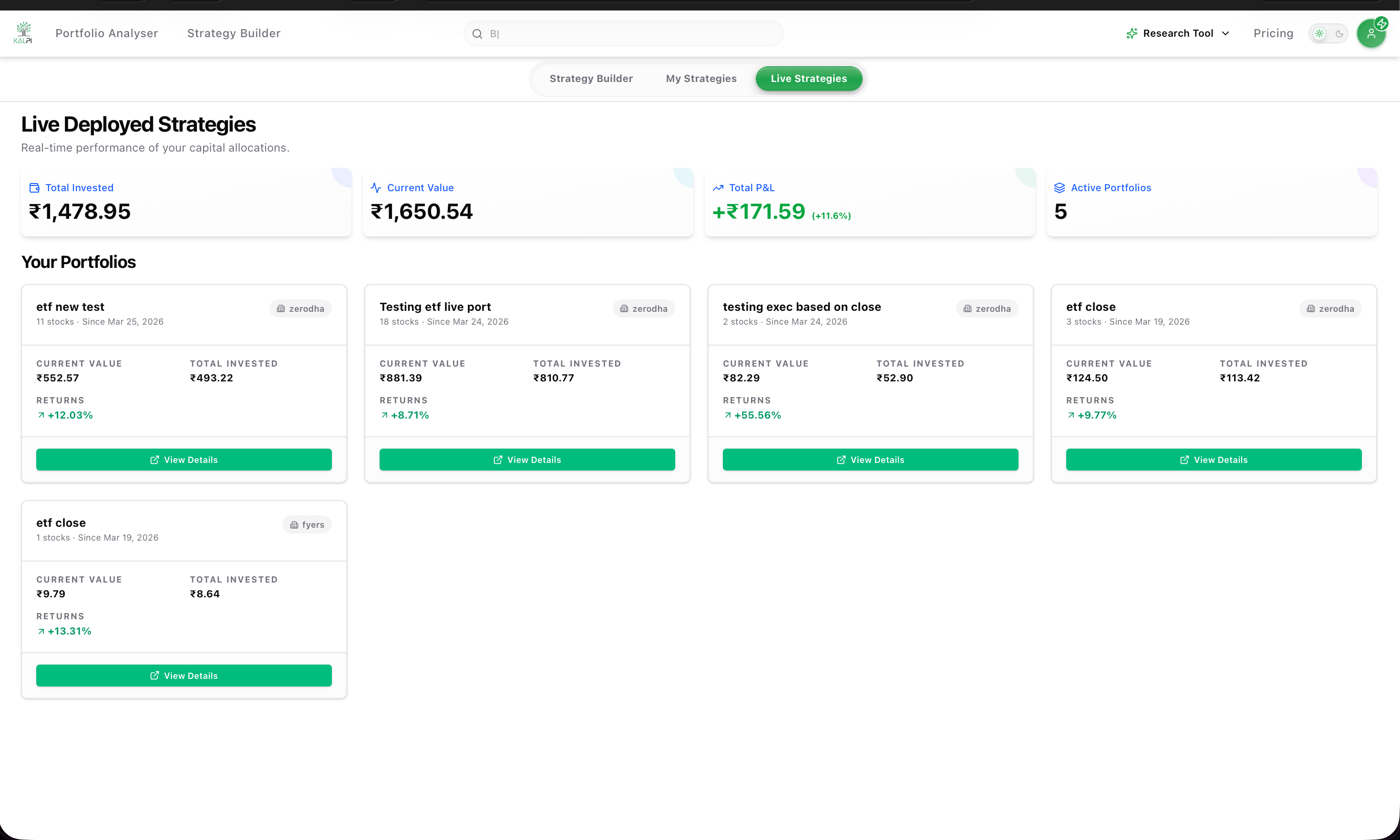Click '1 stocks · Since Mar 19, 2026'
The width and height of the screenshot is (1400, 840).
click(x=97, y=538)
